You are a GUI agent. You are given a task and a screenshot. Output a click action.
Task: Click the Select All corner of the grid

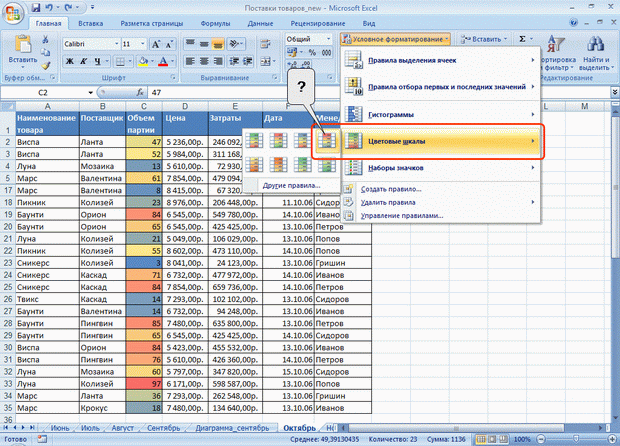pyautogui.click(x=8, y=106)
